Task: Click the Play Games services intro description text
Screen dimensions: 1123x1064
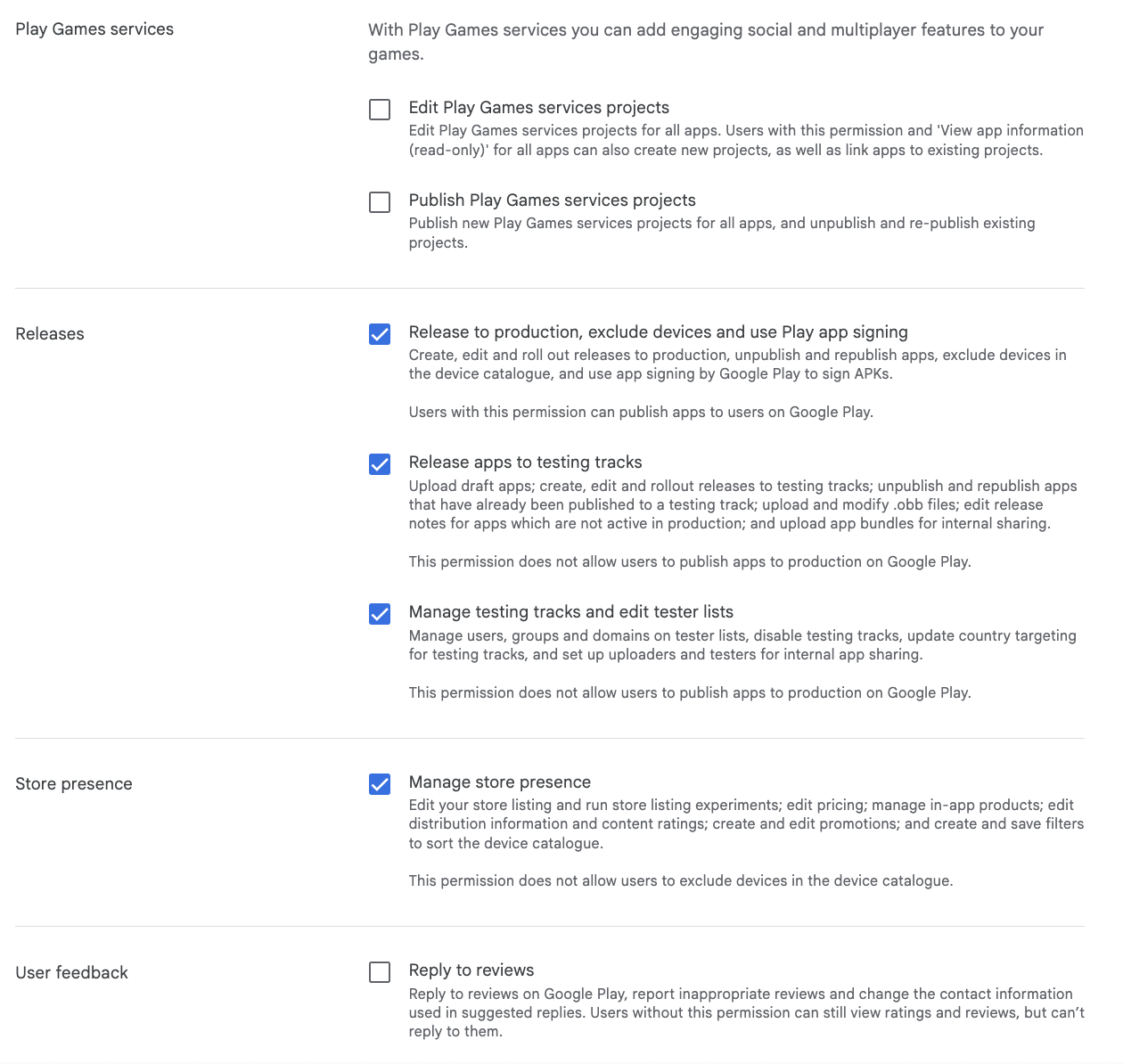Action: [705, 41]
